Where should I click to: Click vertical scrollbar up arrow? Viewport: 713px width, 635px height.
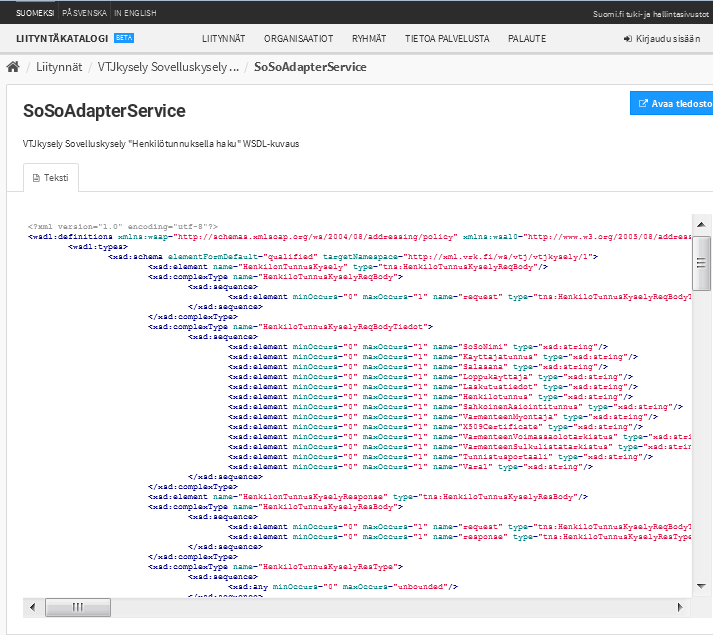click(701, 224)
